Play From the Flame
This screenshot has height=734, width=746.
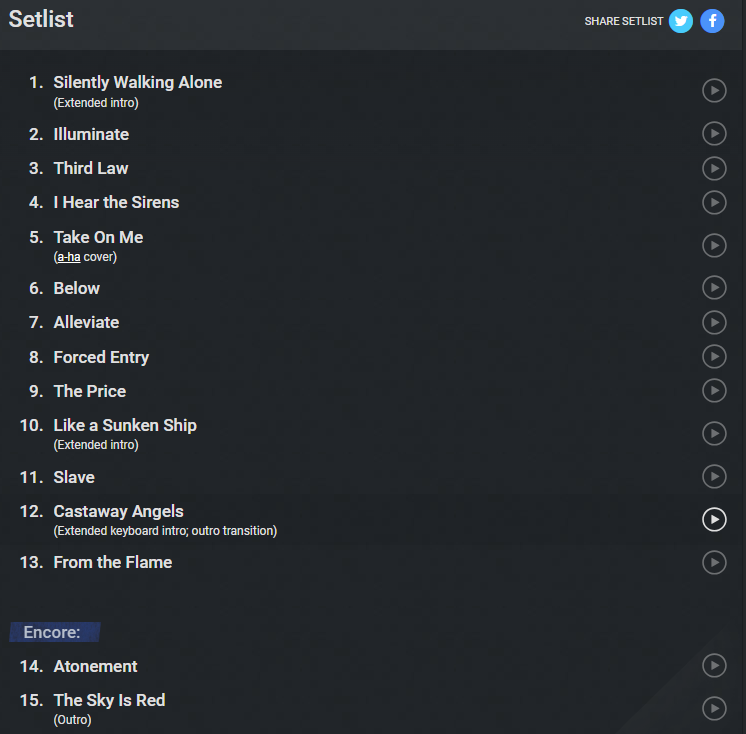pyautogui.click(x=714, y=562)
